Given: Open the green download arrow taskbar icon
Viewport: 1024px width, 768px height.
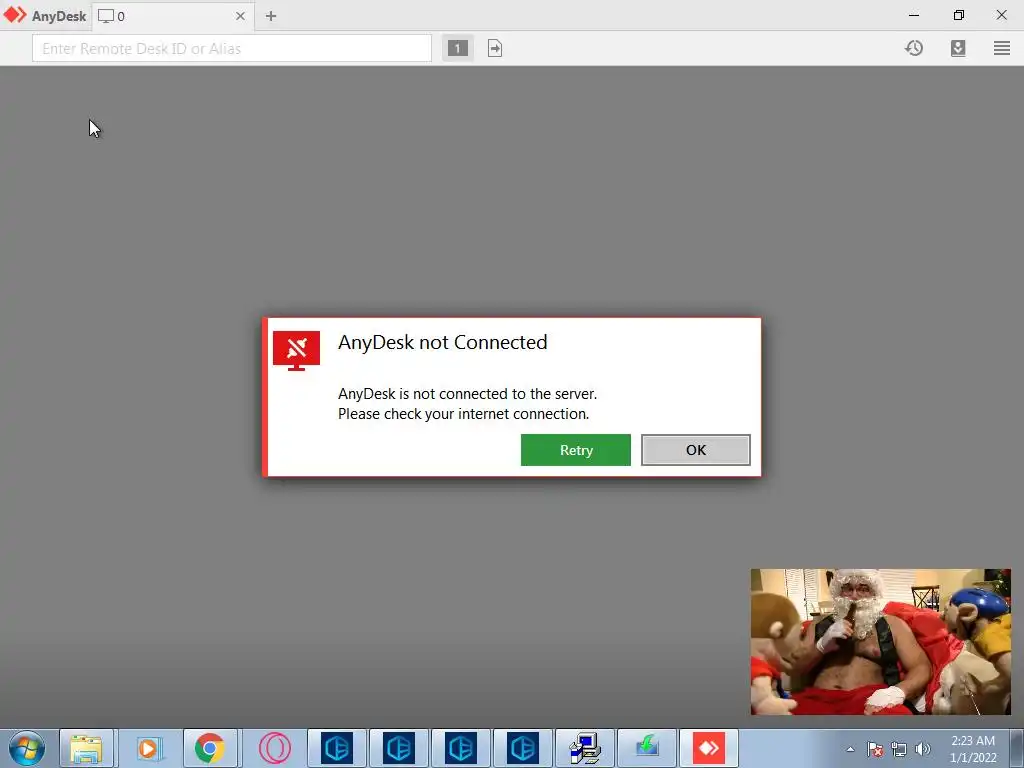Looking at the screenshot, I should tap(647, 748).
